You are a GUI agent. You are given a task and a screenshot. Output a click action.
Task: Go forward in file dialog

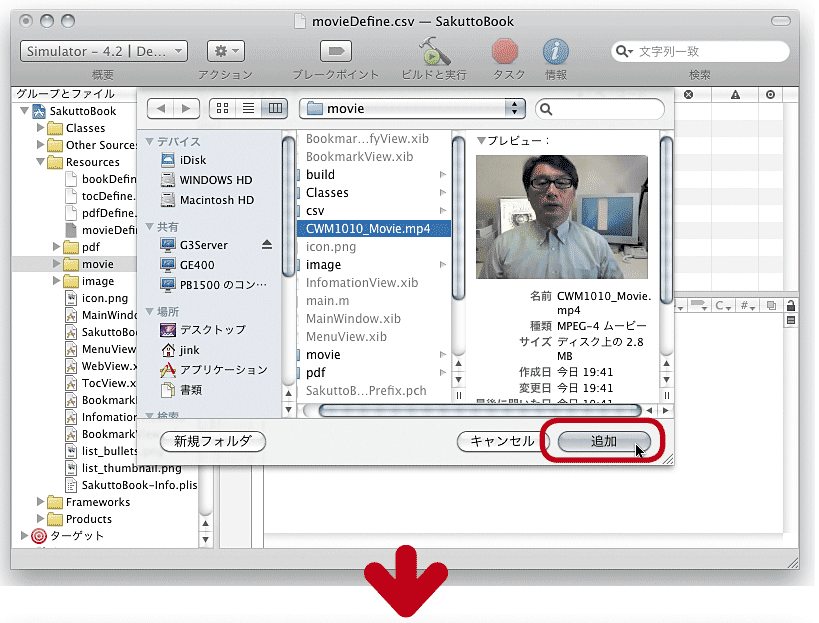(x=186, y=109)
